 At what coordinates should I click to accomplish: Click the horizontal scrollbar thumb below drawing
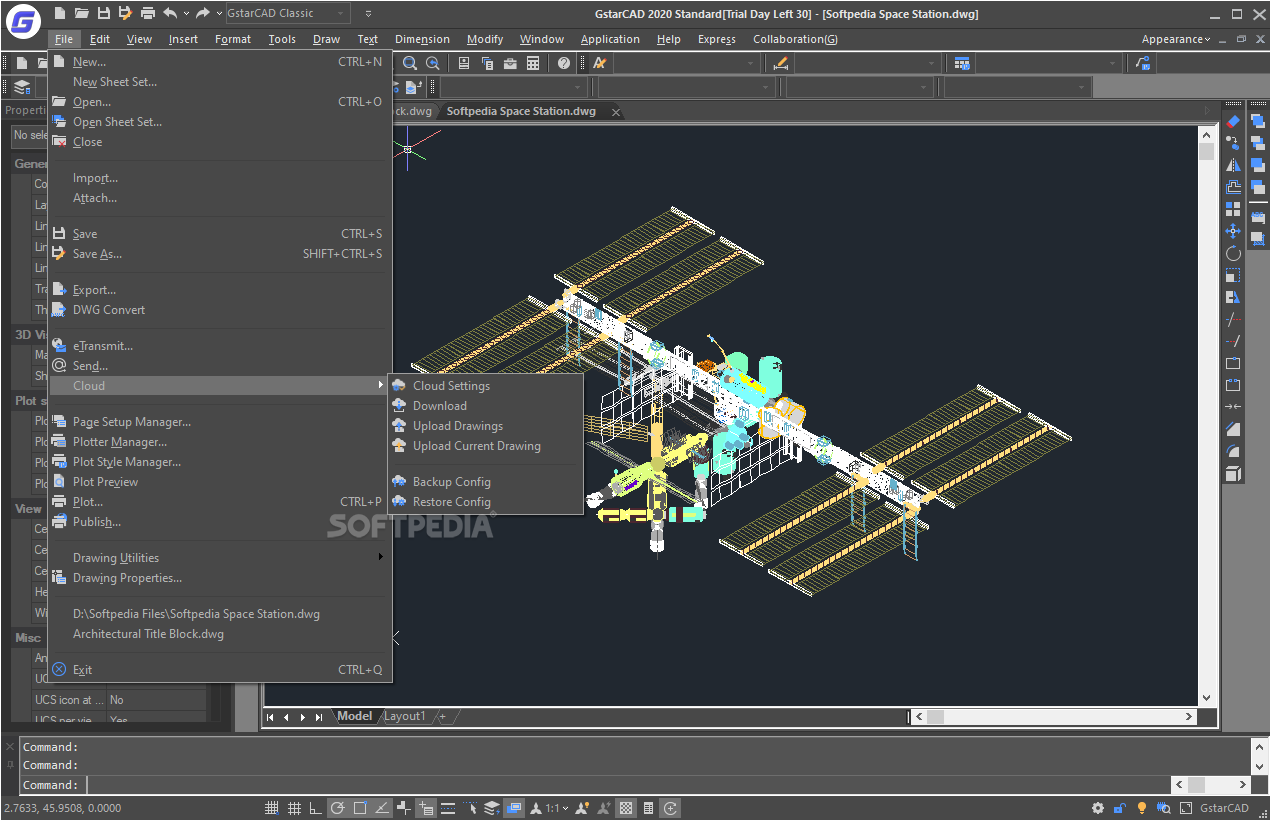tap(936, 716)
